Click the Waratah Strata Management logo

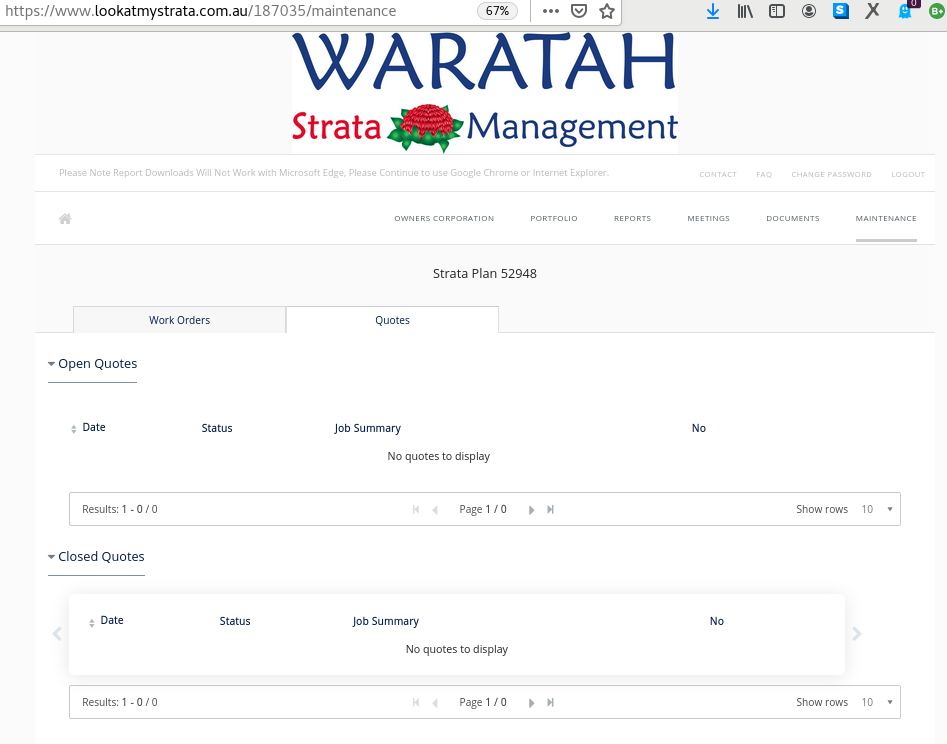484,93
